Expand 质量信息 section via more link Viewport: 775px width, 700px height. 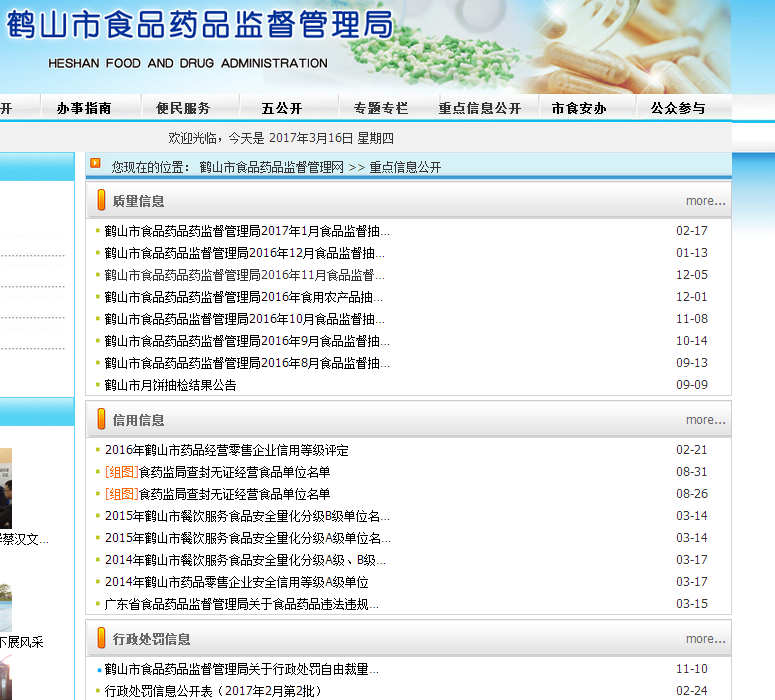coord(705,201)
